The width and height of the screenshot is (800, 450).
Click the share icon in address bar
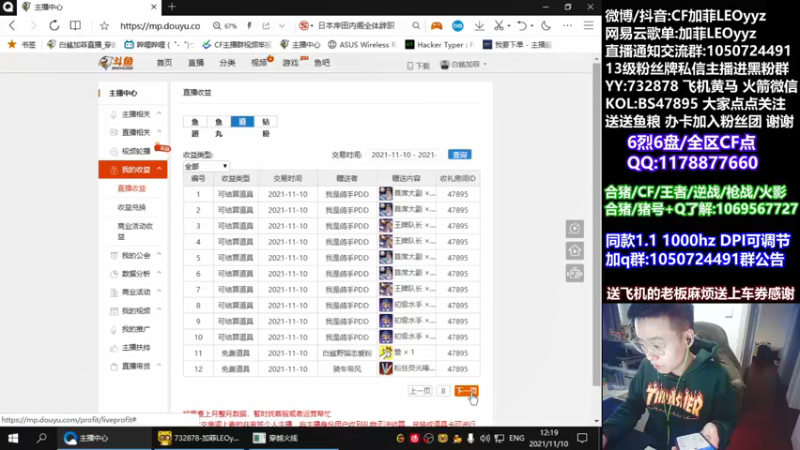(266, 26)
